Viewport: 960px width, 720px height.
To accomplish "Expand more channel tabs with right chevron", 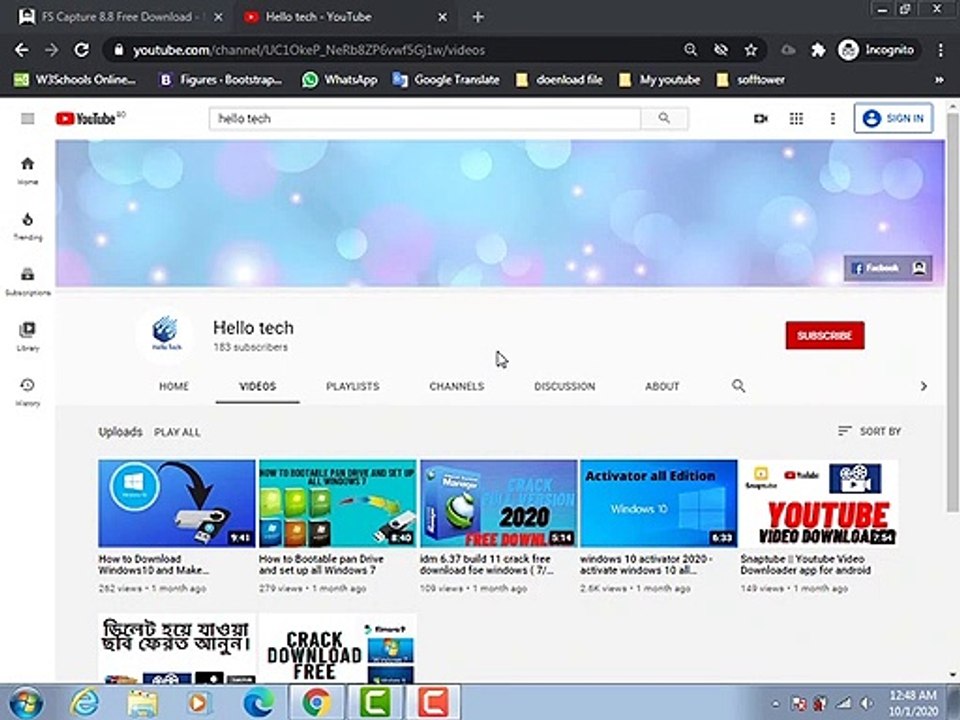I will coord(923,386).
